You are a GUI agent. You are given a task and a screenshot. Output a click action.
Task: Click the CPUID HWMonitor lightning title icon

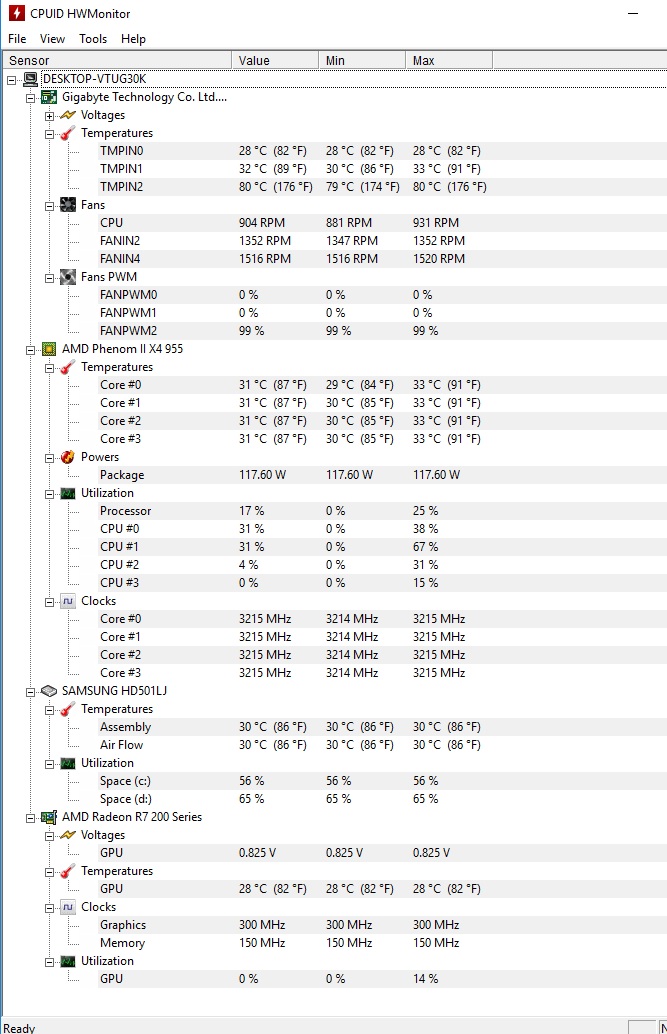tap(16, 14)
